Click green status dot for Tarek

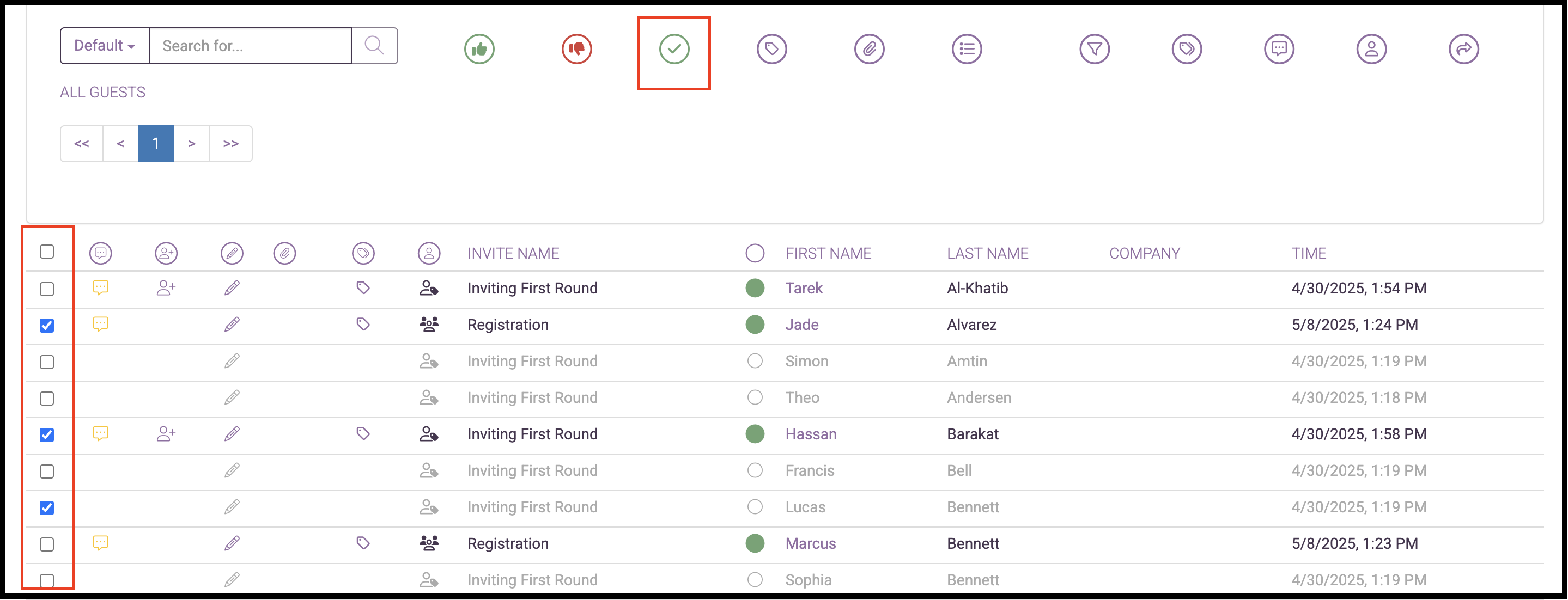pyautogui.click(x=755, y=288)
